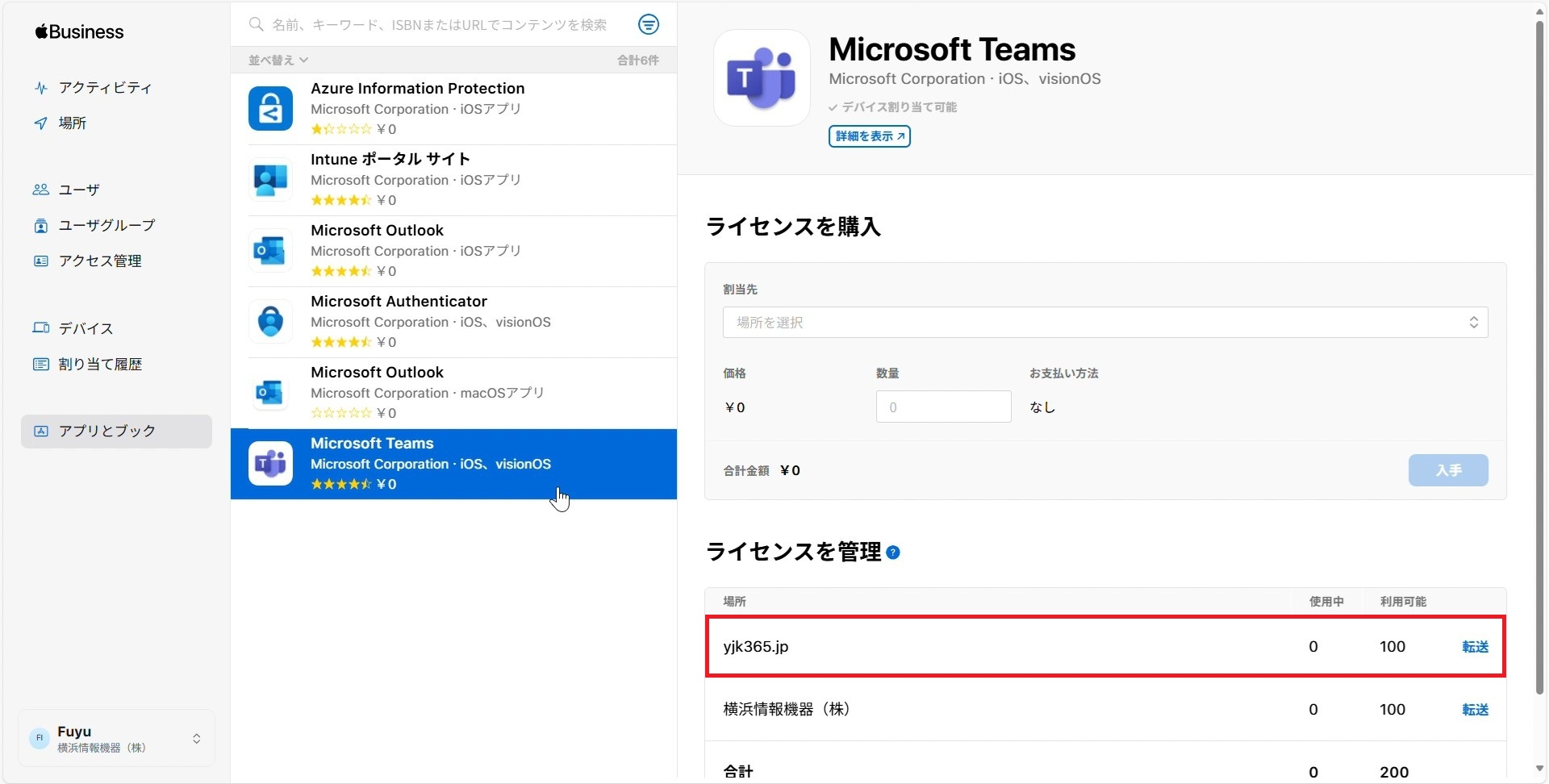The height and width of the screenshot is (784, 1549).
Task: Click the Apple Business logo
Action: click(x=79, y=32)
